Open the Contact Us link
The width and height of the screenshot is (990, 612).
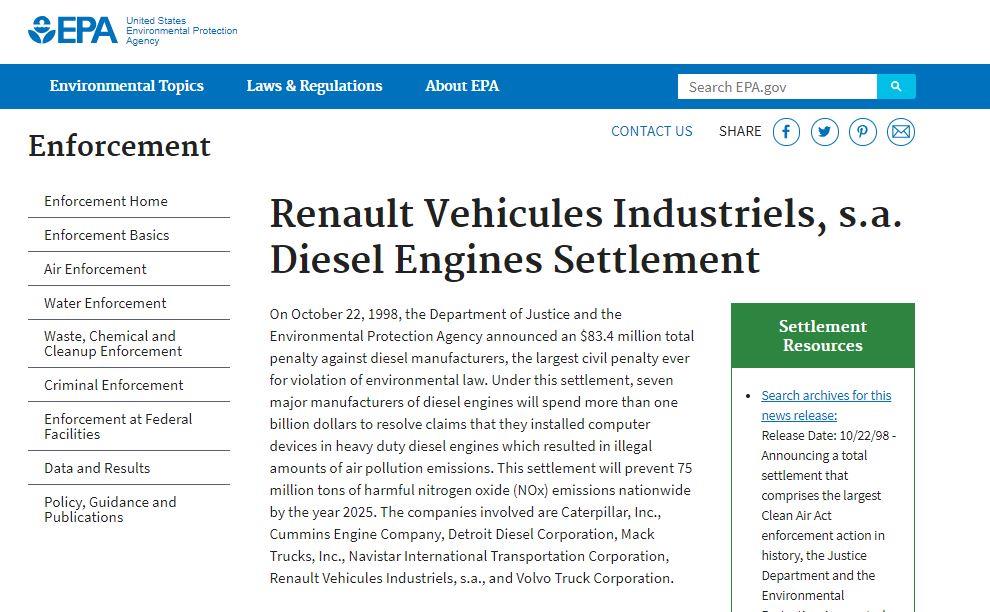pos(652,131)
